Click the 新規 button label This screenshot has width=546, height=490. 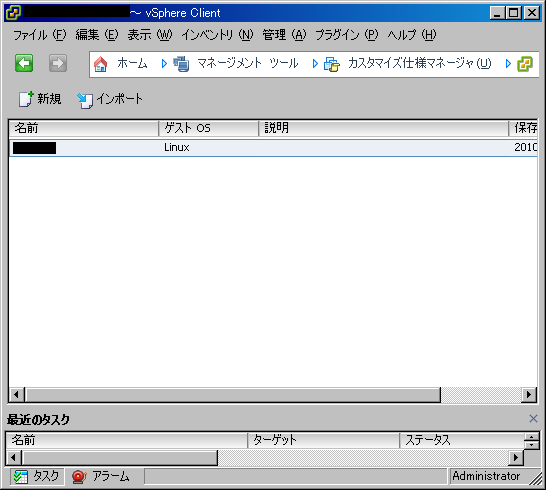[49, 99]
